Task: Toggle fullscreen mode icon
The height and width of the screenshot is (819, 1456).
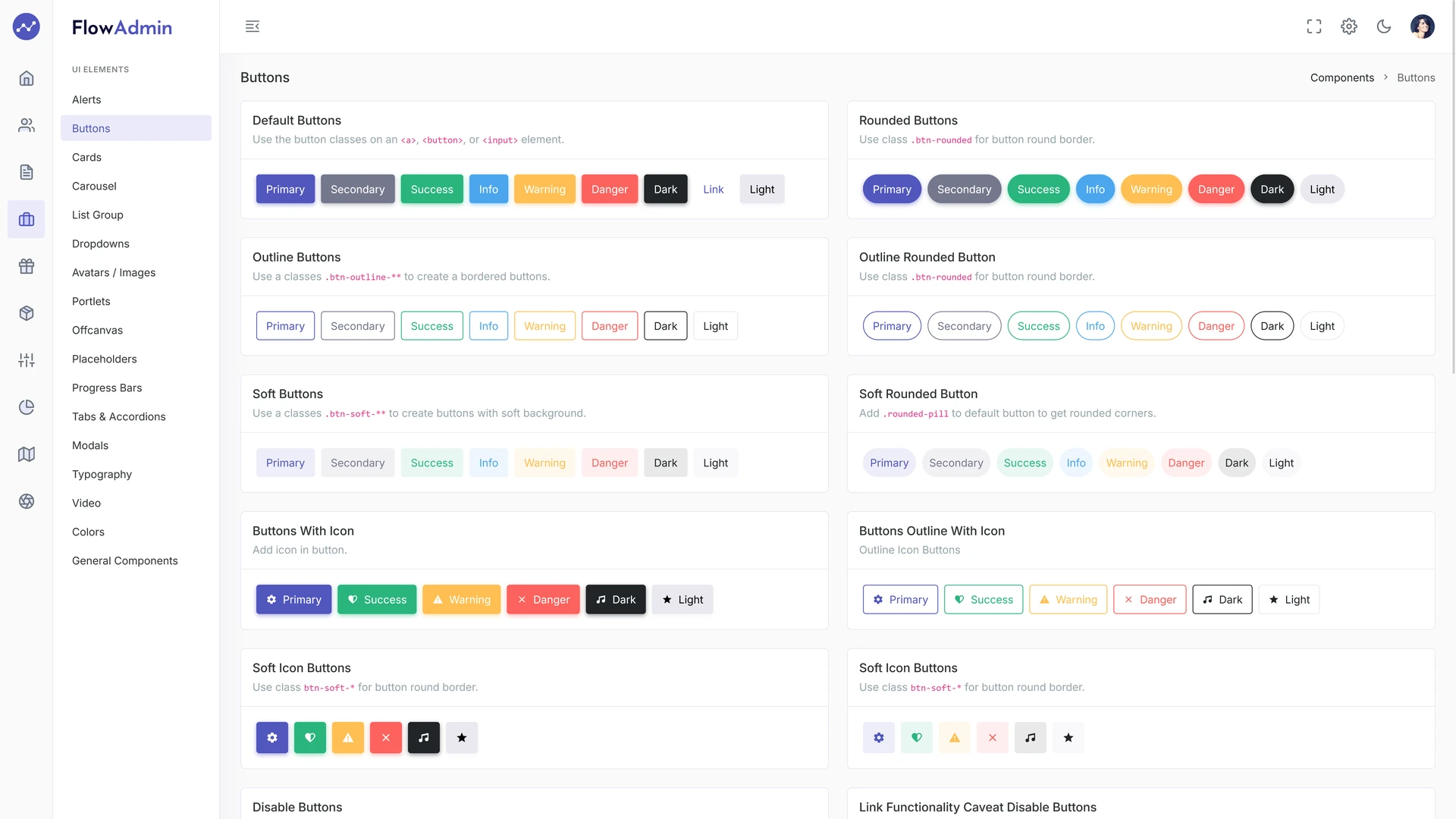Action: click(1314, 27)
